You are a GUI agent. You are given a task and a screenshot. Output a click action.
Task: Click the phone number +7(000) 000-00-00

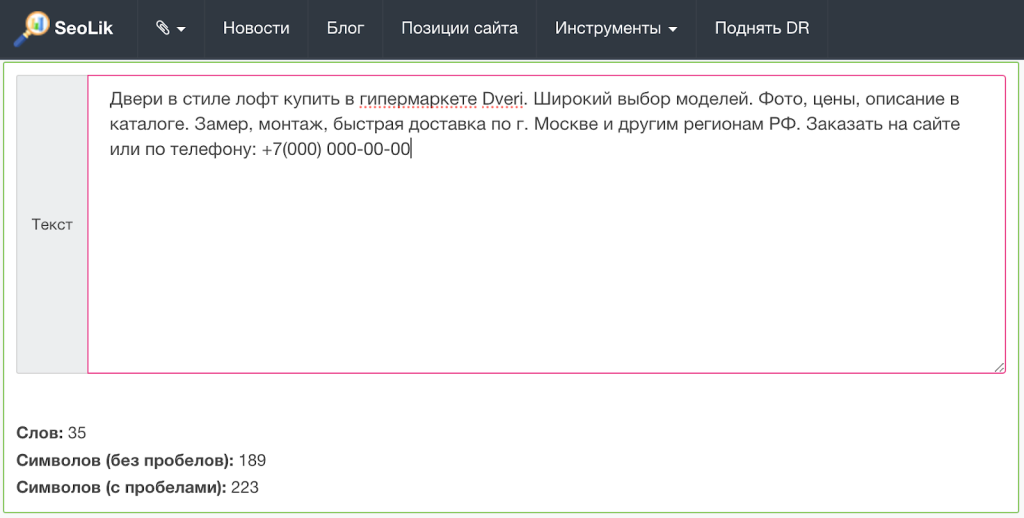(336, 149)
